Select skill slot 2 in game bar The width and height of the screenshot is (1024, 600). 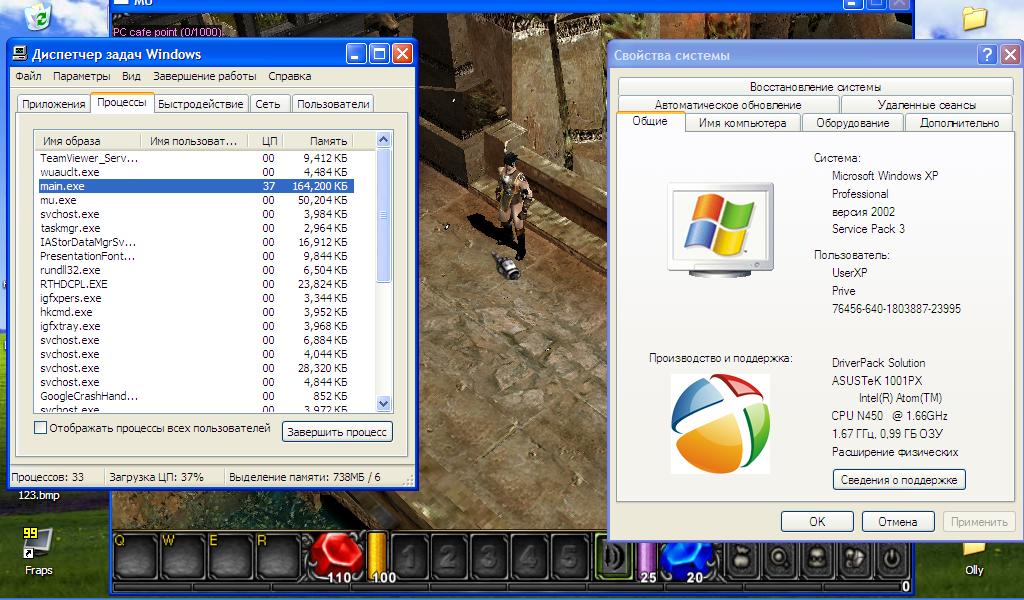pyautogui.click(x=449, y=557)
